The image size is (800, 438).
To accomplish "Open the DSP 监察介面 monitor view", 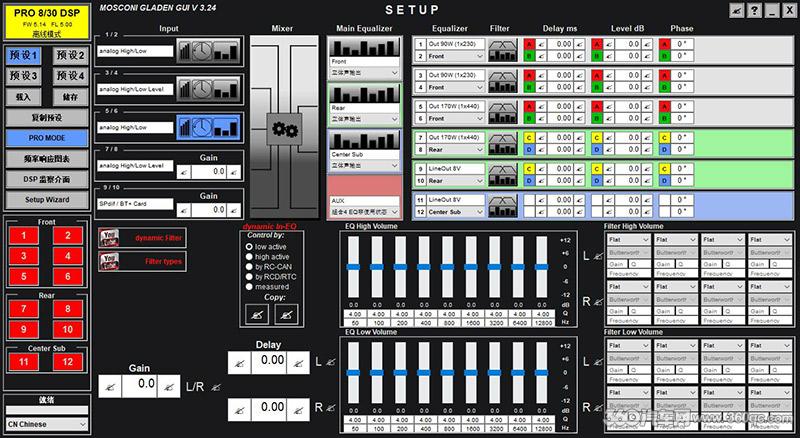I will click(47, 179).
